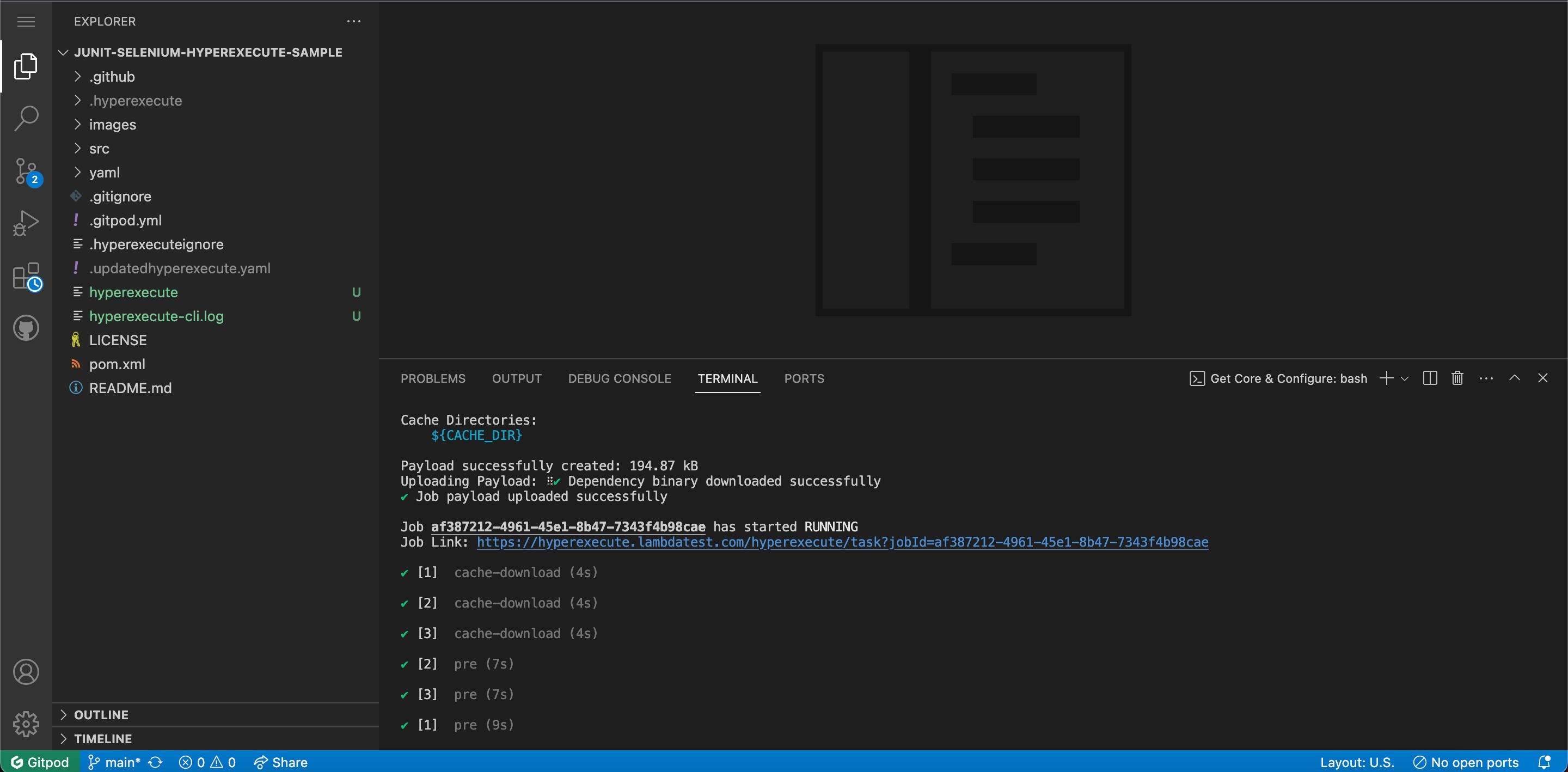
Task: Split the terminal panel
Action: point(1430,378)
